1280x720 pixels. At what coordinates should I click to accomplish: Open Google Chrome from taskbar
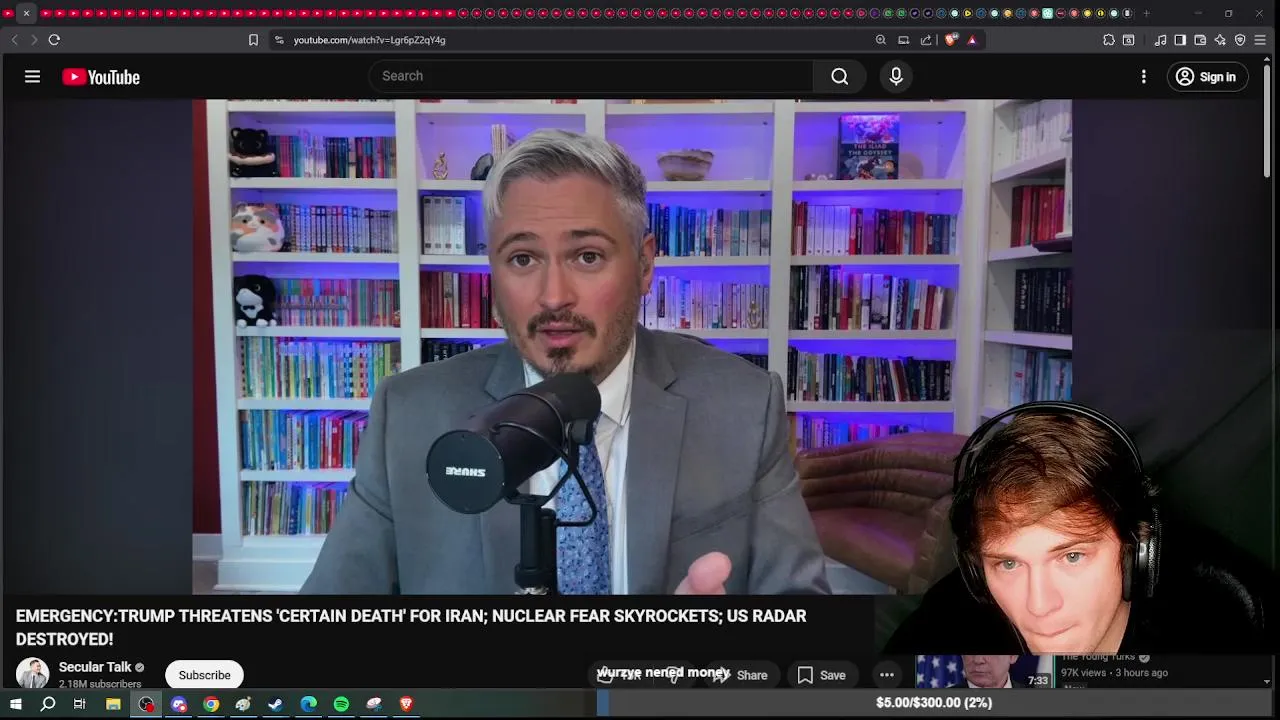(x=211, y=704)
